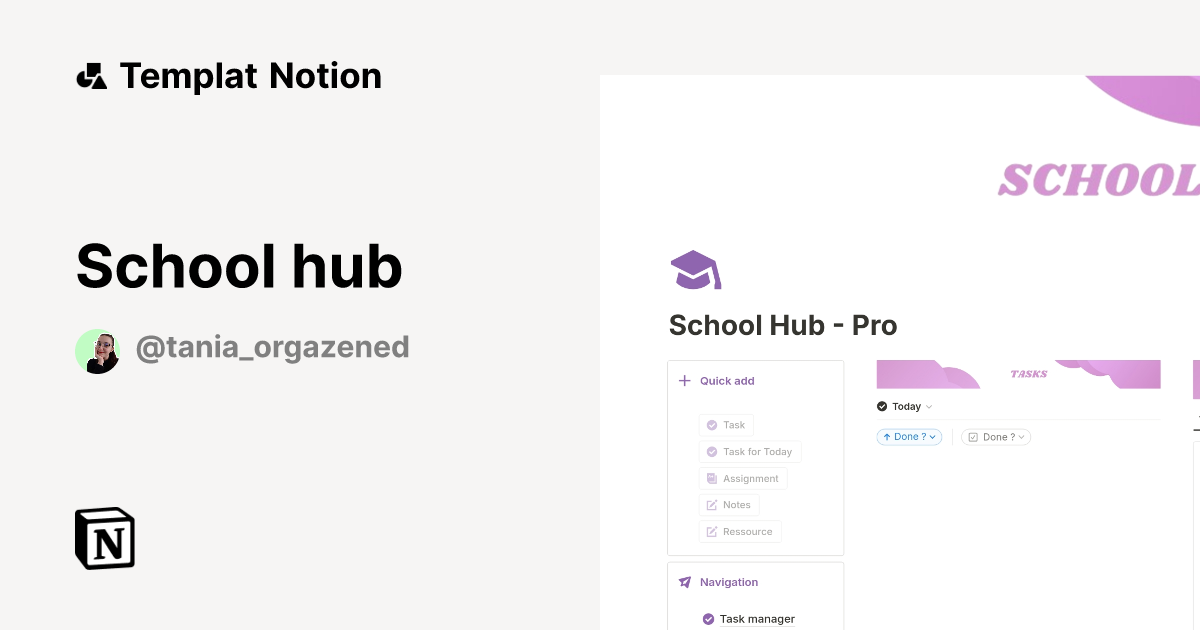1200x630 pixels.
Task: Click the checkmark icon next to Task manager
Action: [x=707, y=618]
